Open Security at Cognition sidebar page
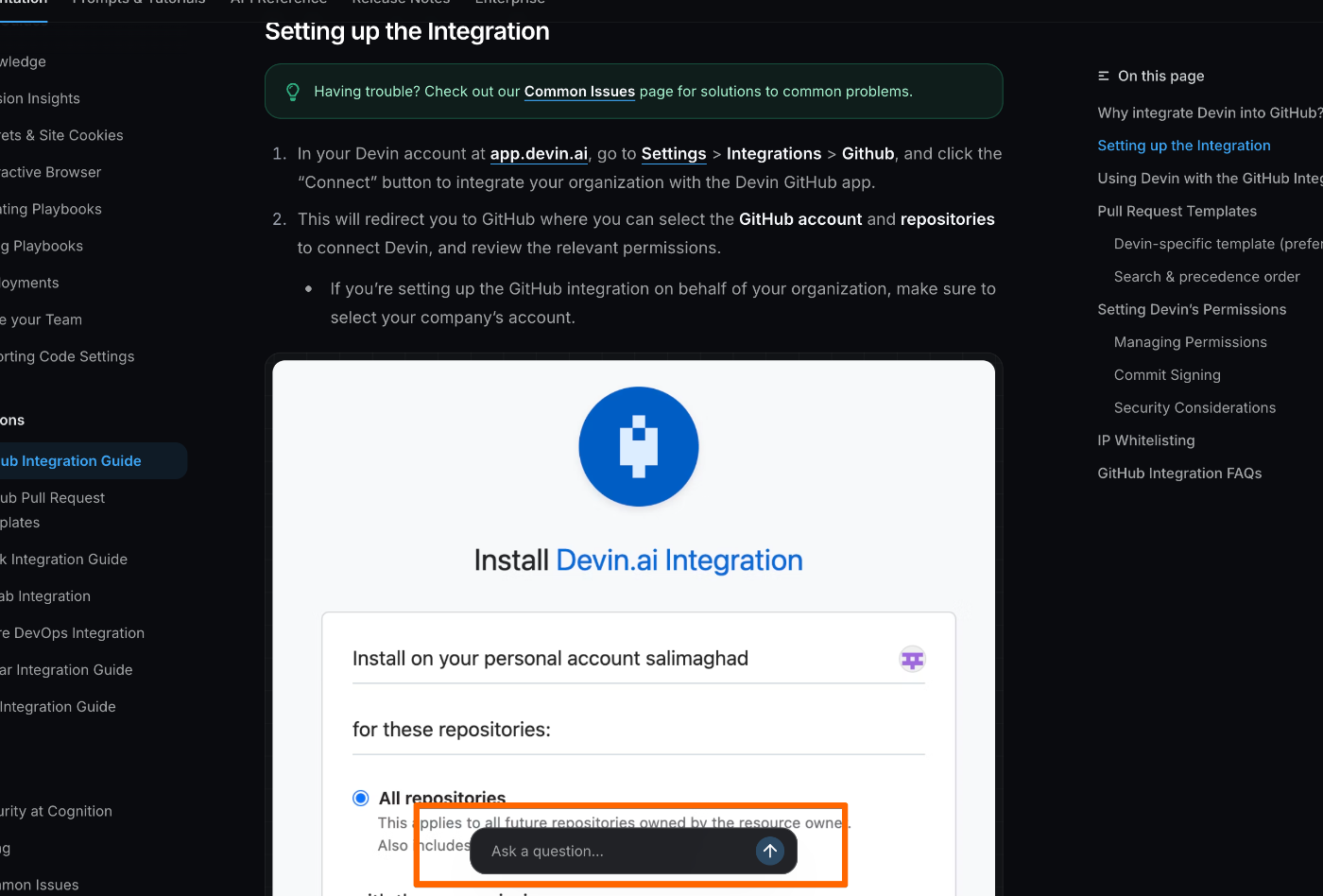 [56, 811]
